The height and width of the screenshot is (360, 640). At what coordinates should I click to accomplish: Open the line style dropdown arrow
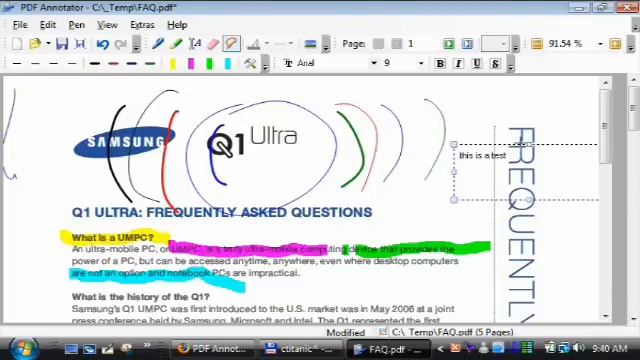point(291,43)
